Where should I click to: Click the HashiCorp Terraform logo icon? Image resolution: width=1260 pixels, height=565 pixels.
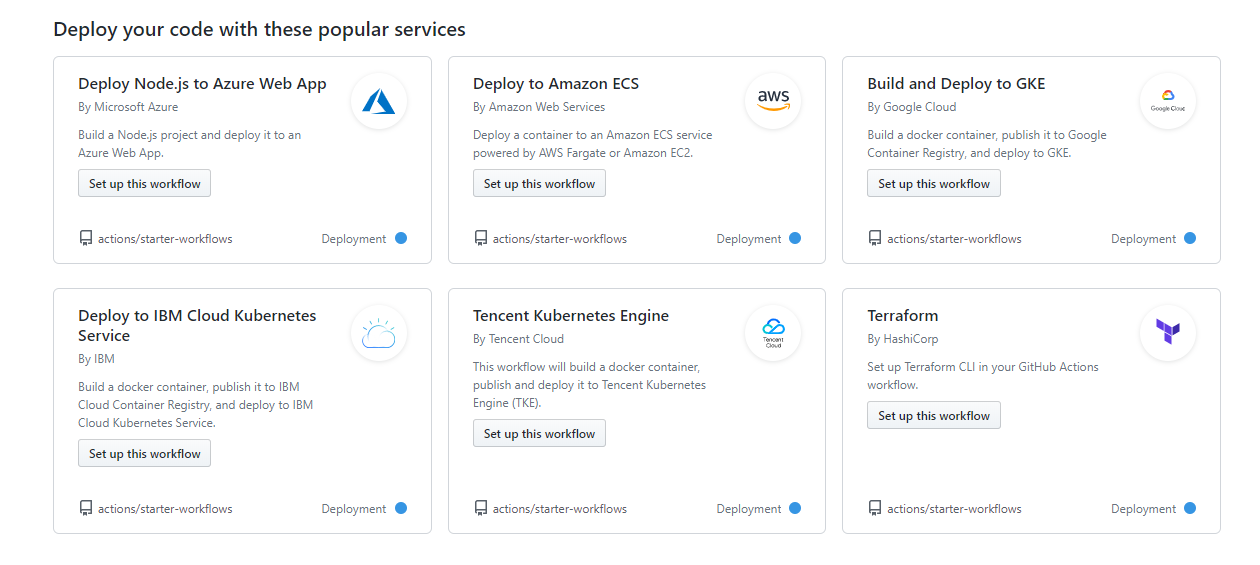pos(1168,333)
